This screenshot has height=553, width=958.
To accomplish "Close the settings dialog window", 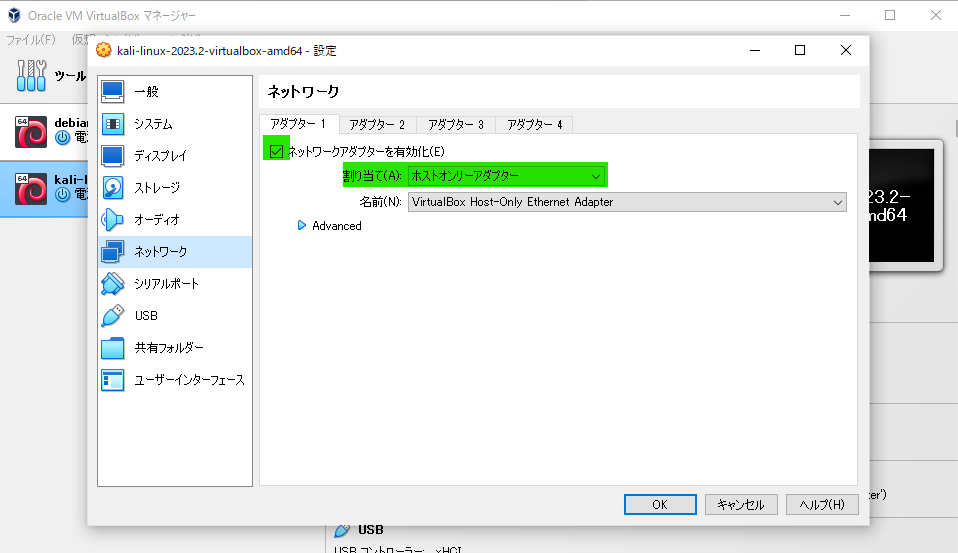I will [x=846, y=50].
